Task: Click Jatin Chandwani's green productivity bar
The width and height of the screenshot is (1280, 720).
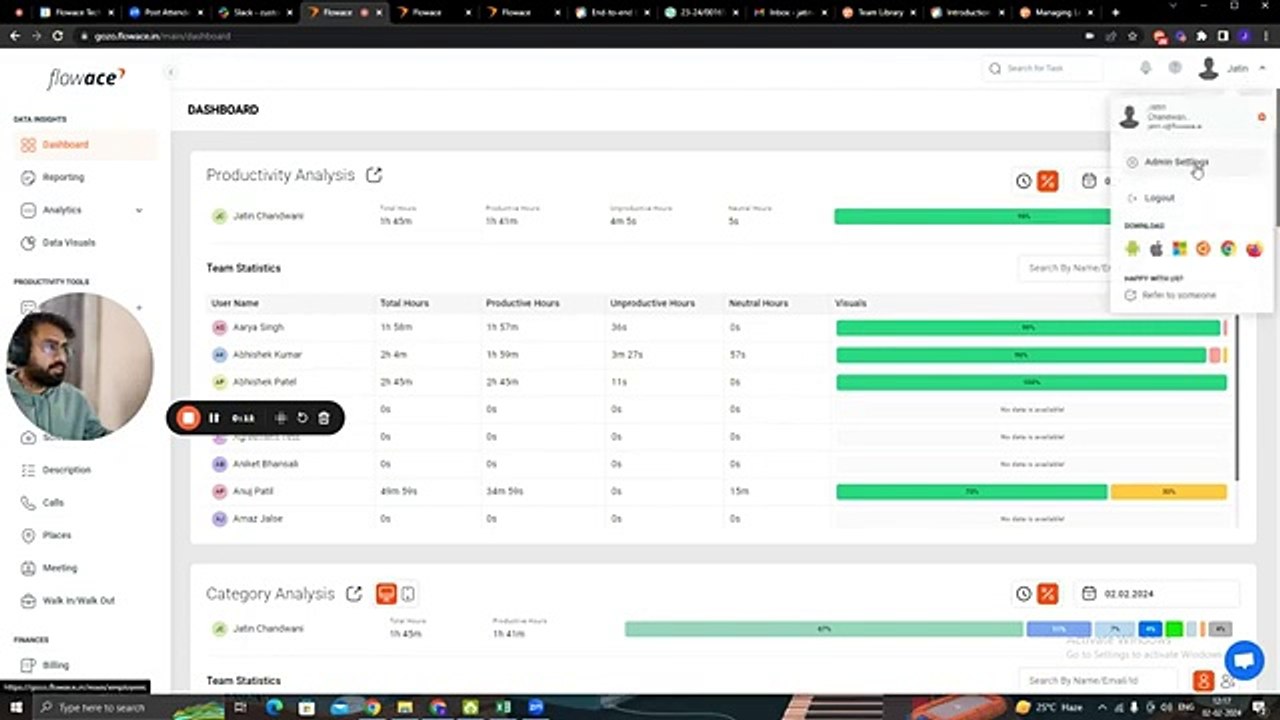Action: 972,216
